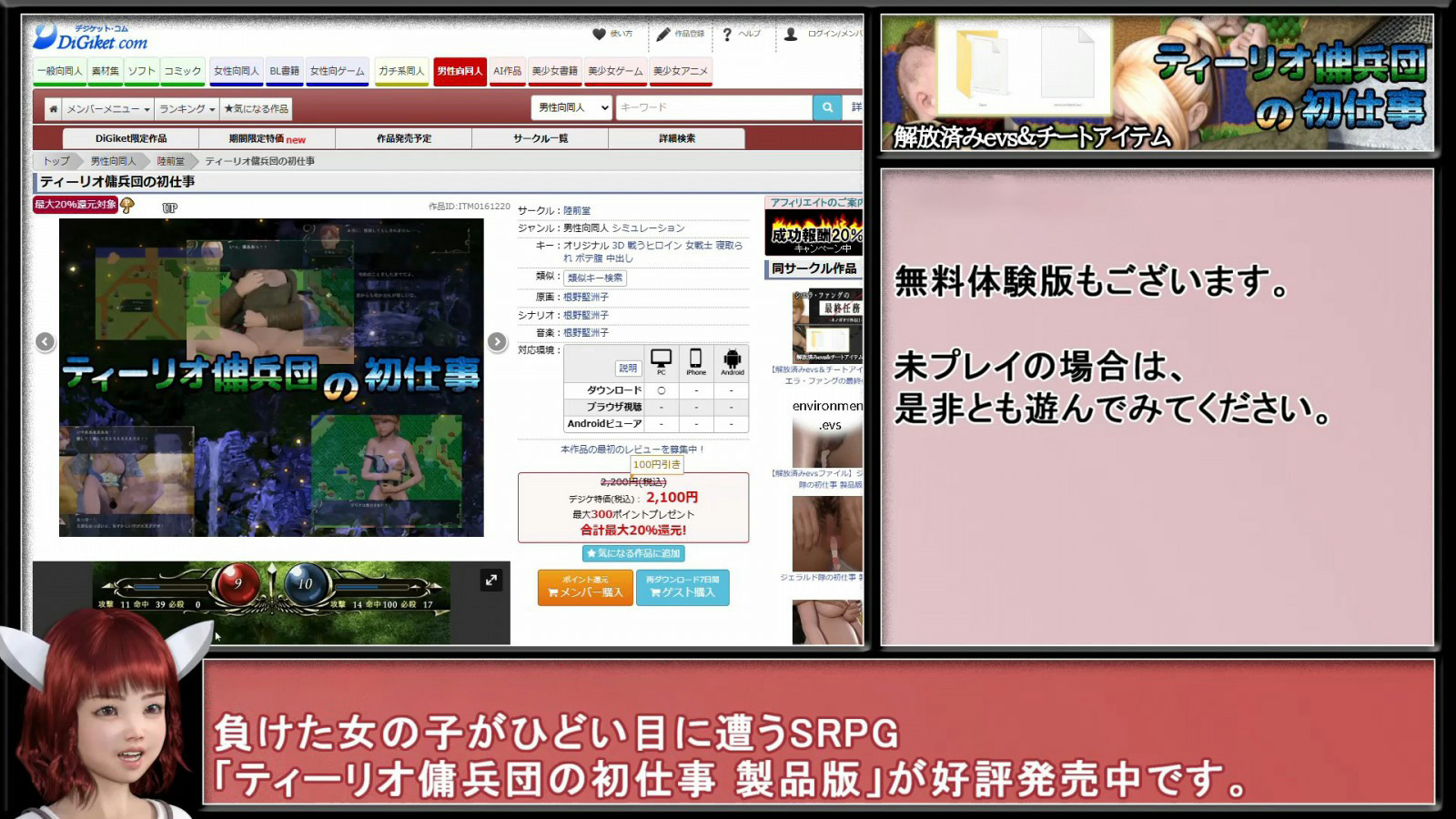Click the 説明 button in 対応環境
The image size is (1456, 819).
[x=628, y=369]
